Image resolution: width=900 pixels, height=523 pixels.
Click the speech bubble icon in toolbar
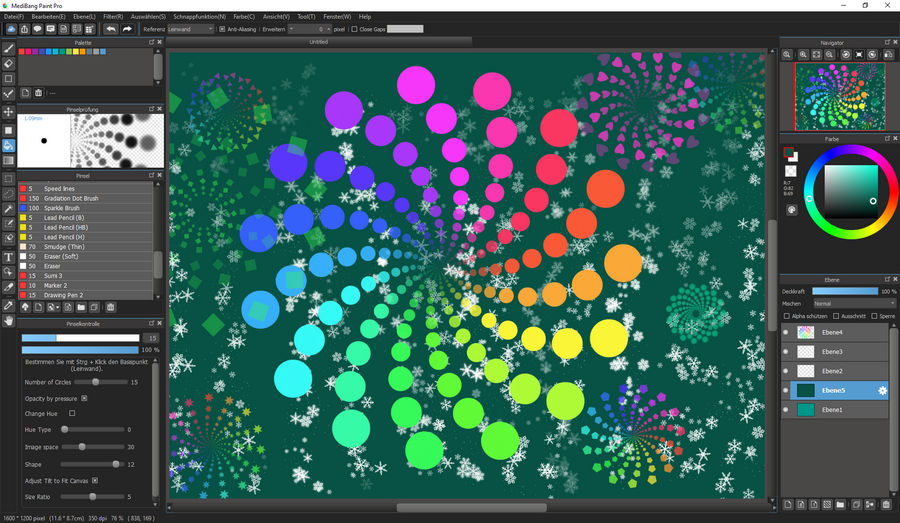pos(37,29)
